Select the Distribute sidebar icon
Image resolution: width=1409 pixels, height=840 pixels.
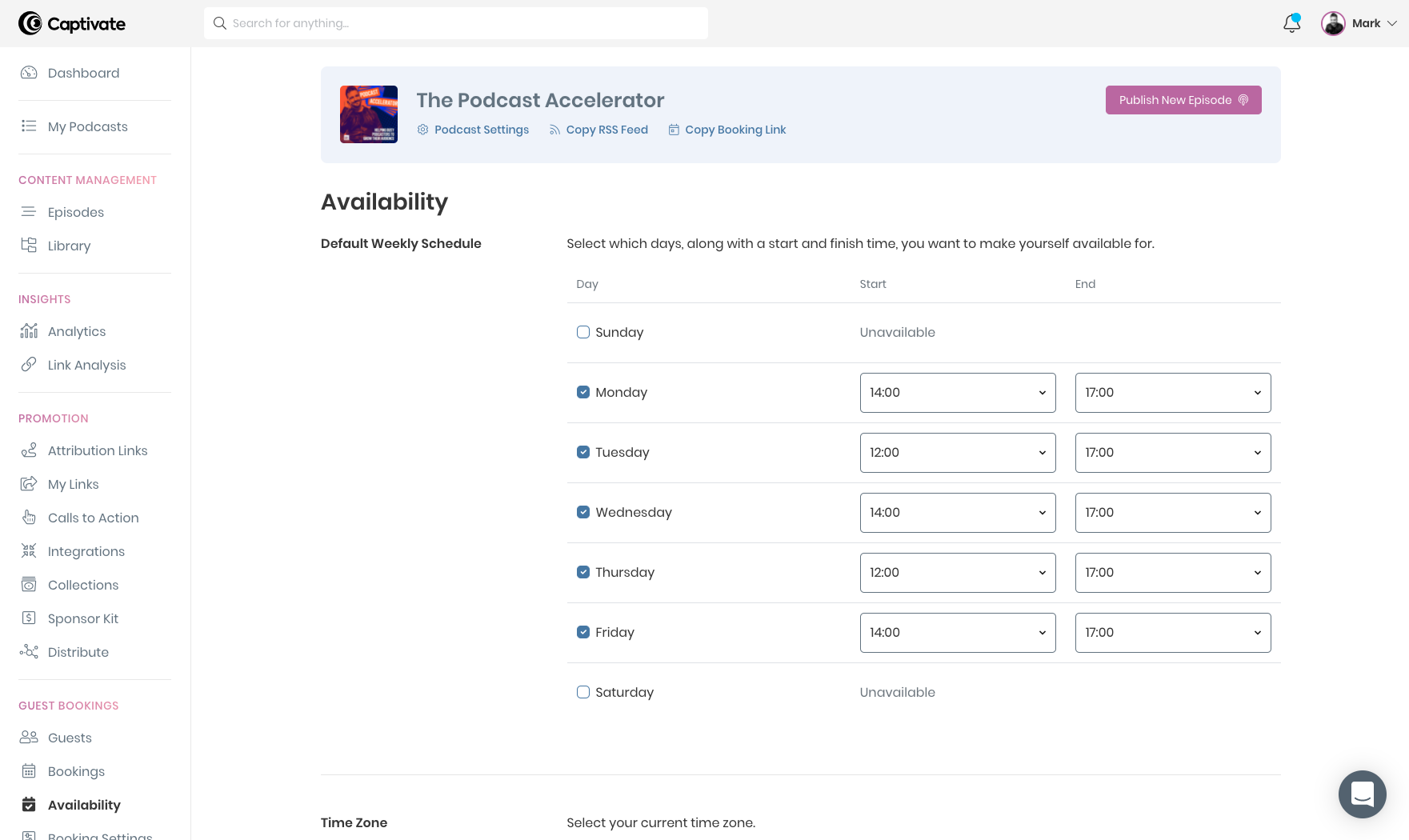coord(29,651)
